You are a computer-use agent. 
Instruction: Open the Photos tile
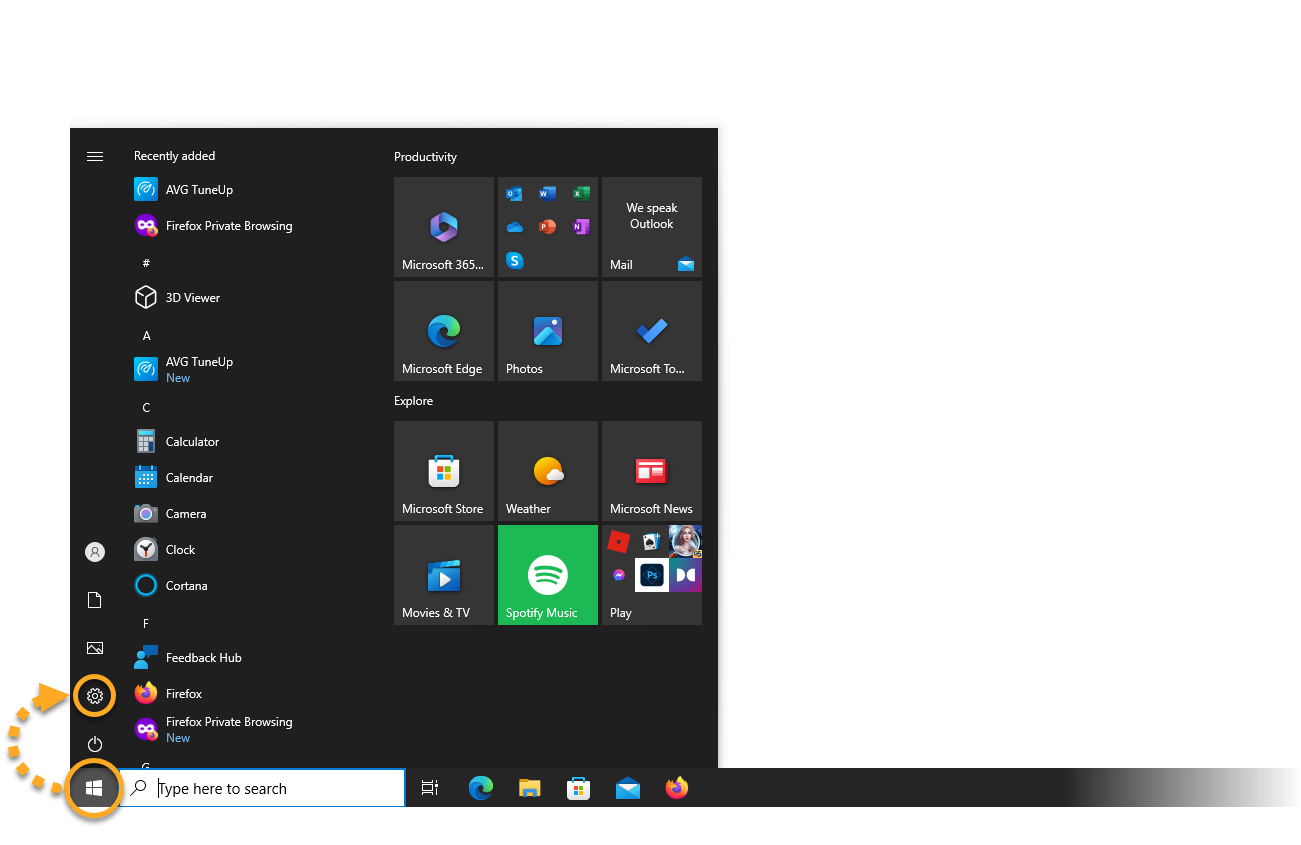(x=547, y=331)
